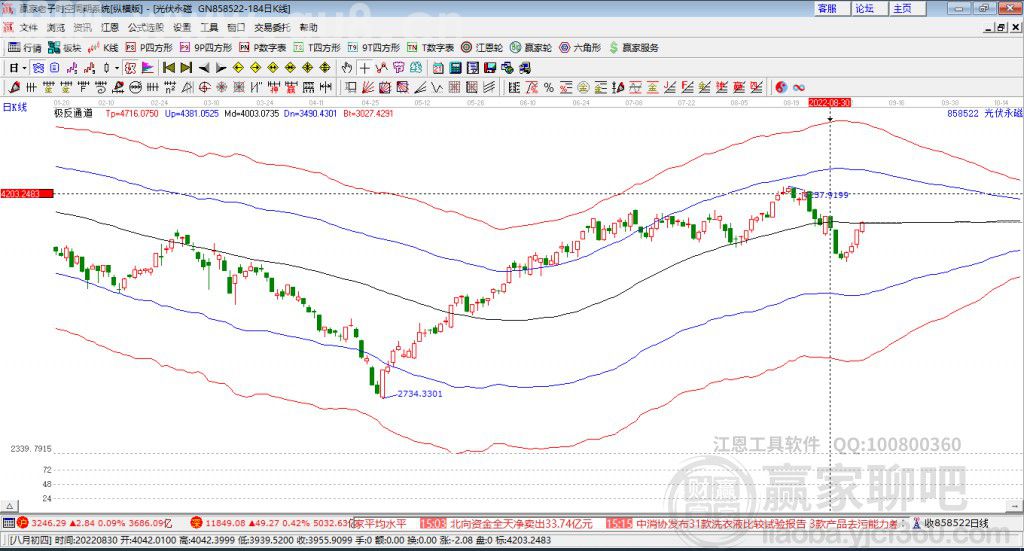Open the 板块 sector view
The height and width of the screenshot is (551, 1024).
[65, 48]
